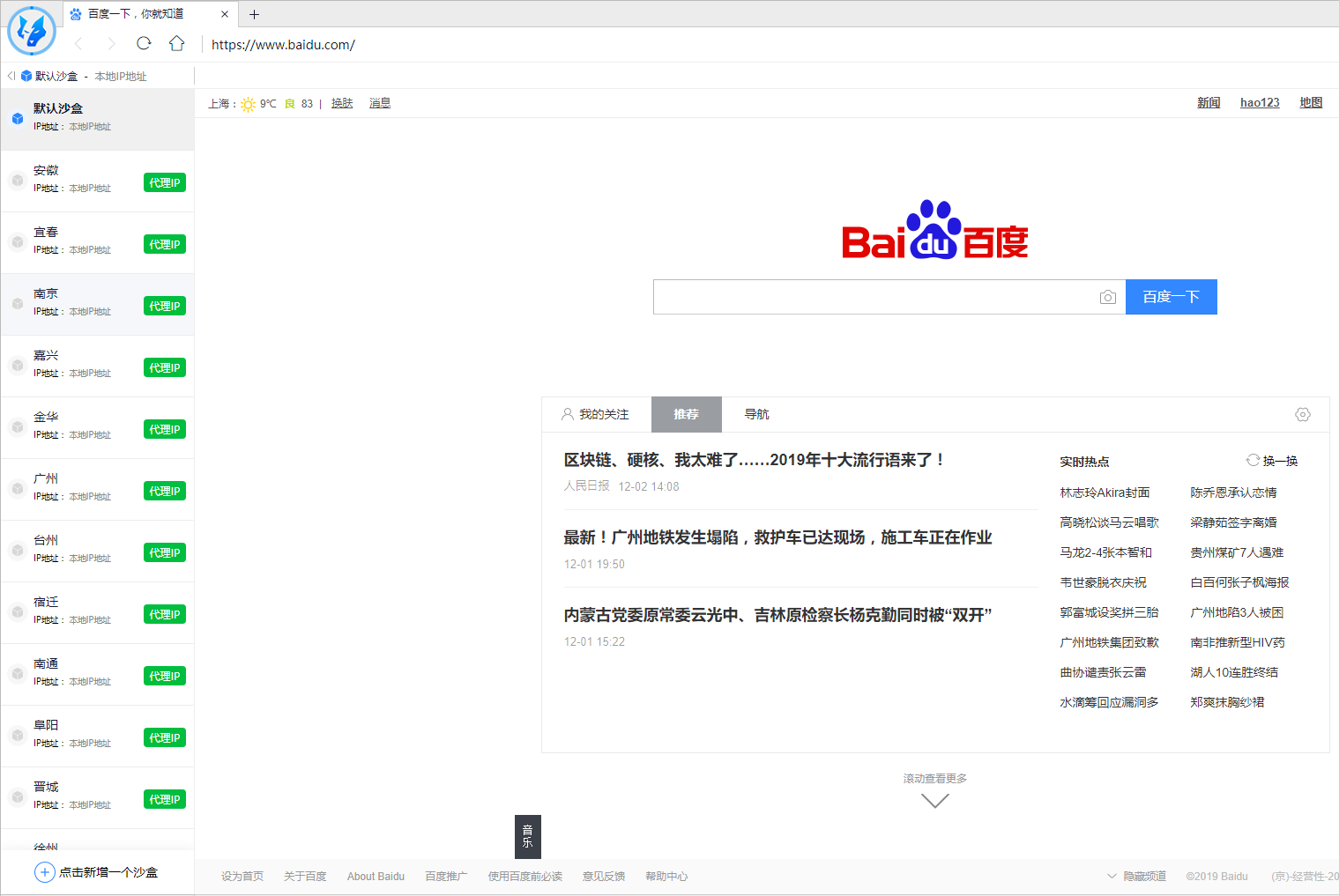The height and width of the screenshot is (896, 1339).
Task: Open 帮助中心 footer link
Action: [x=666, y=877]
